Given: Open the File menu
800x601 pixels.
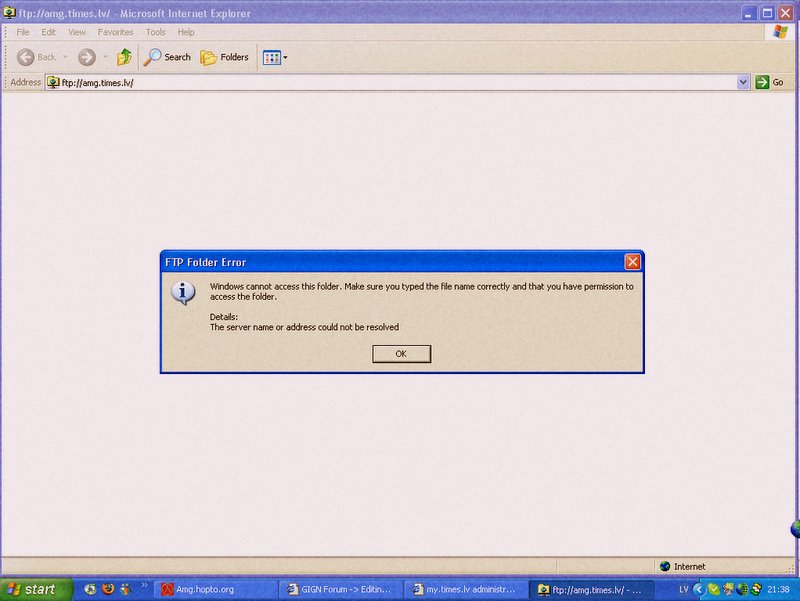Looking at the screenshot, I should click(23, 32).
